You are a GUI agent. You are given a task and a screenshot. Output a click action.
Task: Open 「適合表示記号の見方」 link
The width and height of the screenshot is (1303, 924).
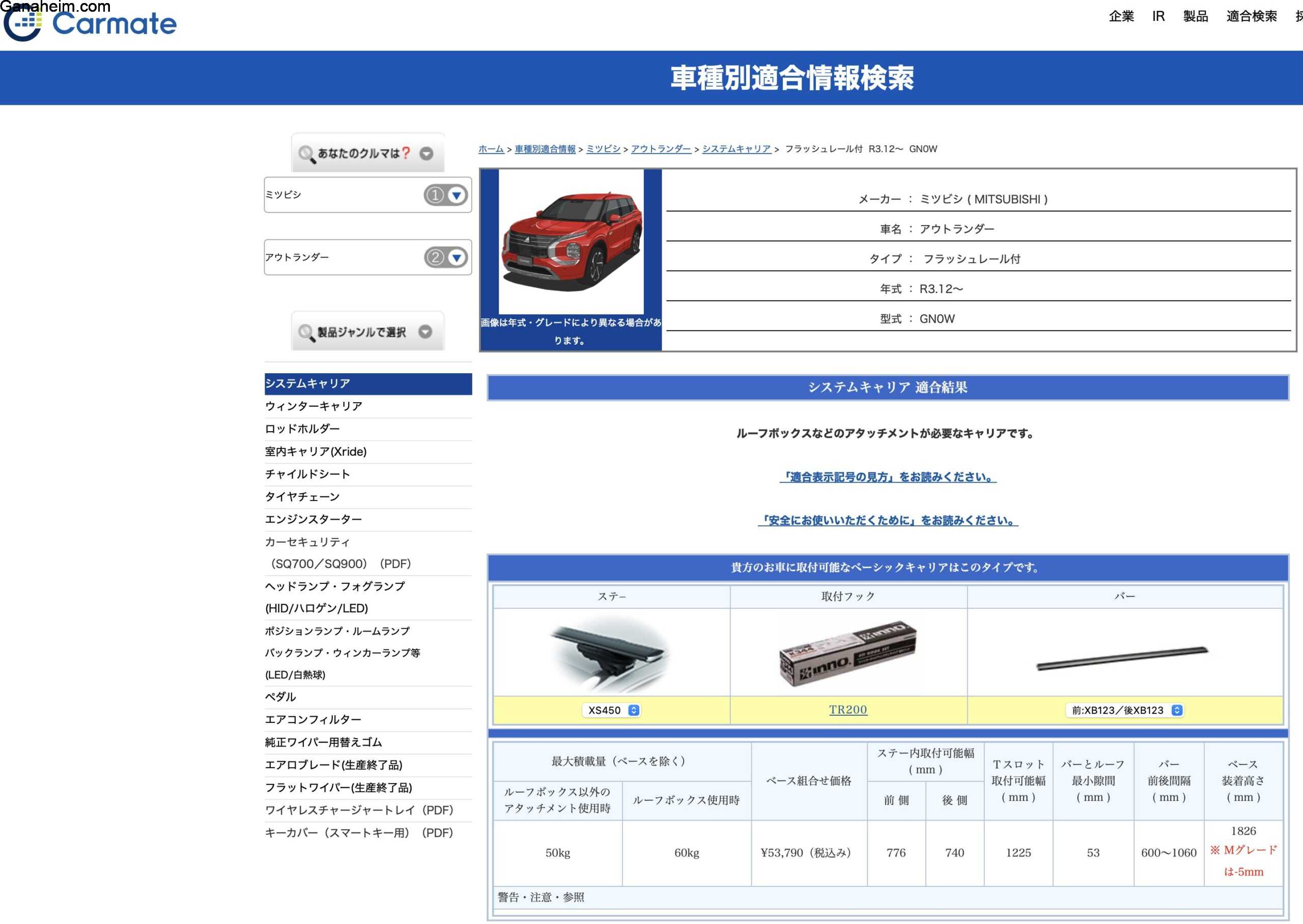pos(887,478)
